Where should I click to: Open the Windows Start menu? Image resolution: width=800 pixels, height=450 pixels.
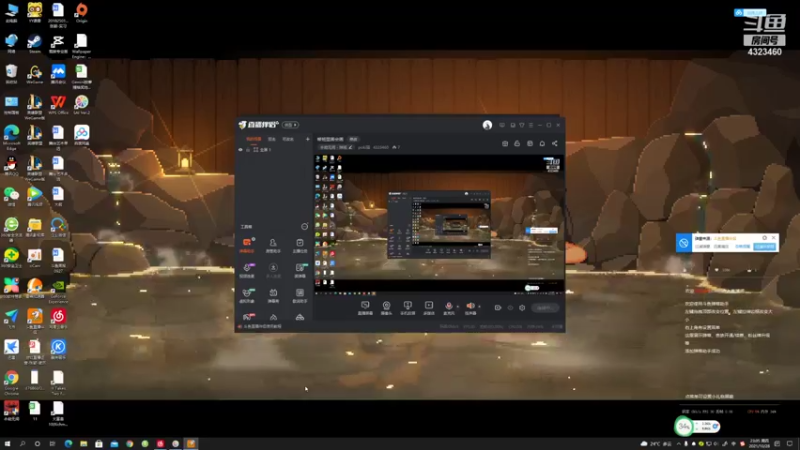click(7, 444)
